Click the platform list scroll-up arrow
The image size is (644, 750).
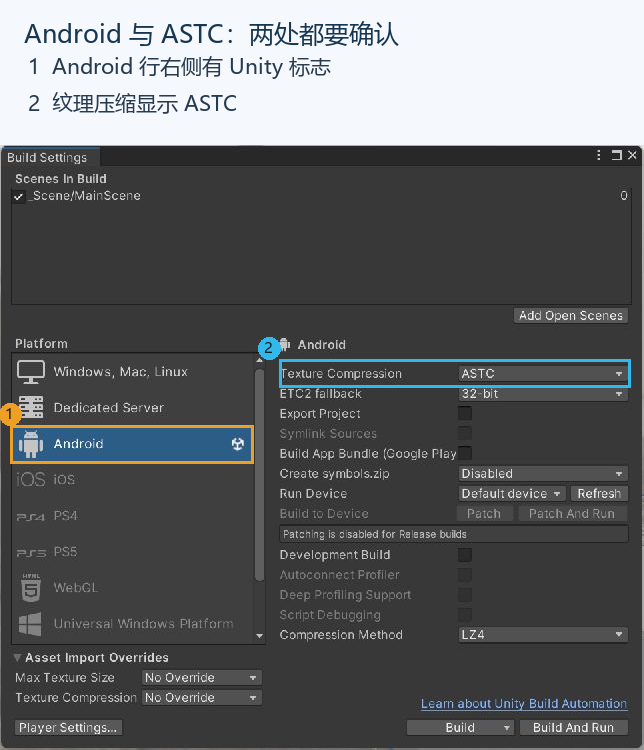[259, 360]
